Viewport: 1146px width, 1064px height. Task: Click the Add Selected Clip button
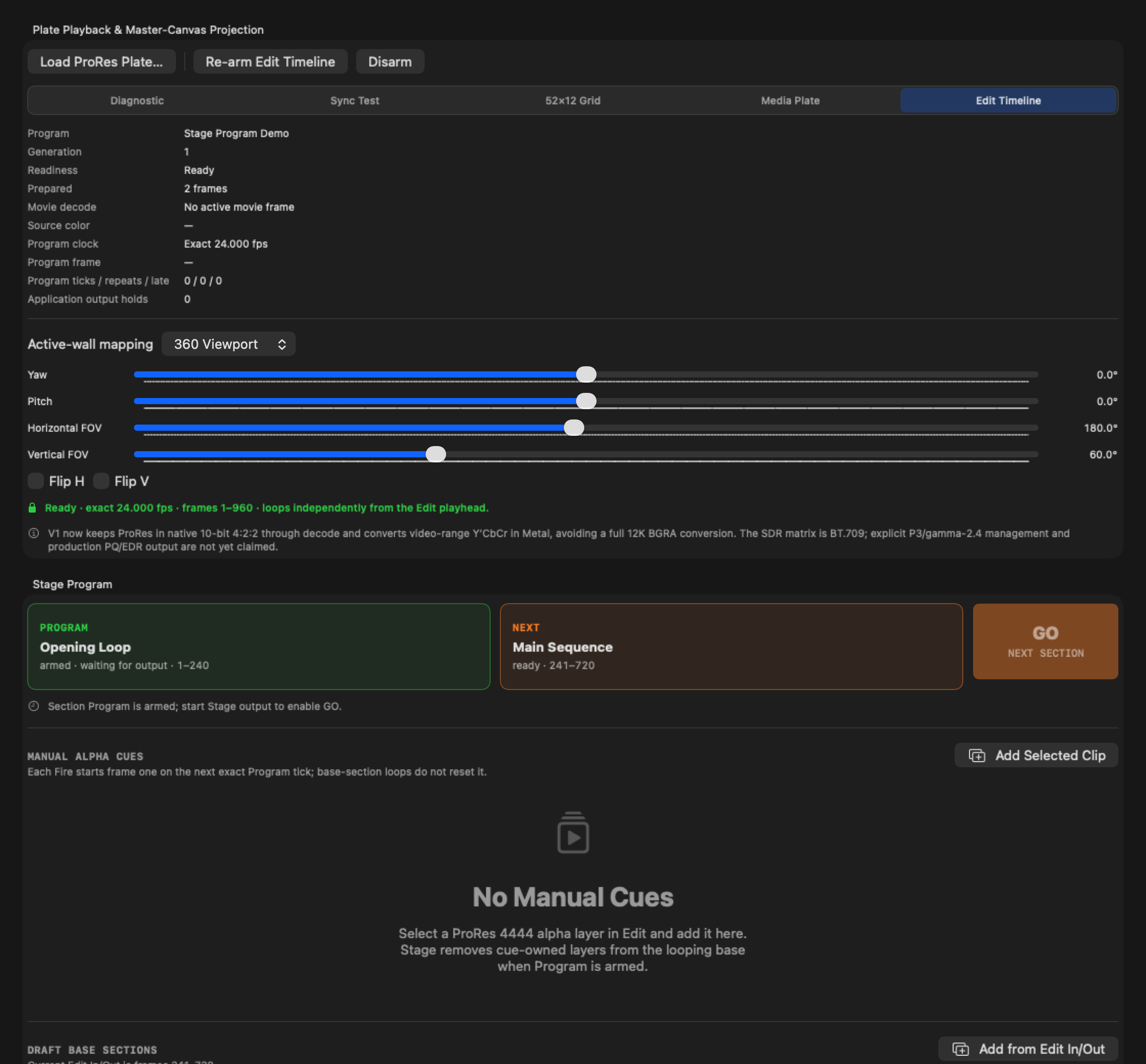pos(1036,755)
